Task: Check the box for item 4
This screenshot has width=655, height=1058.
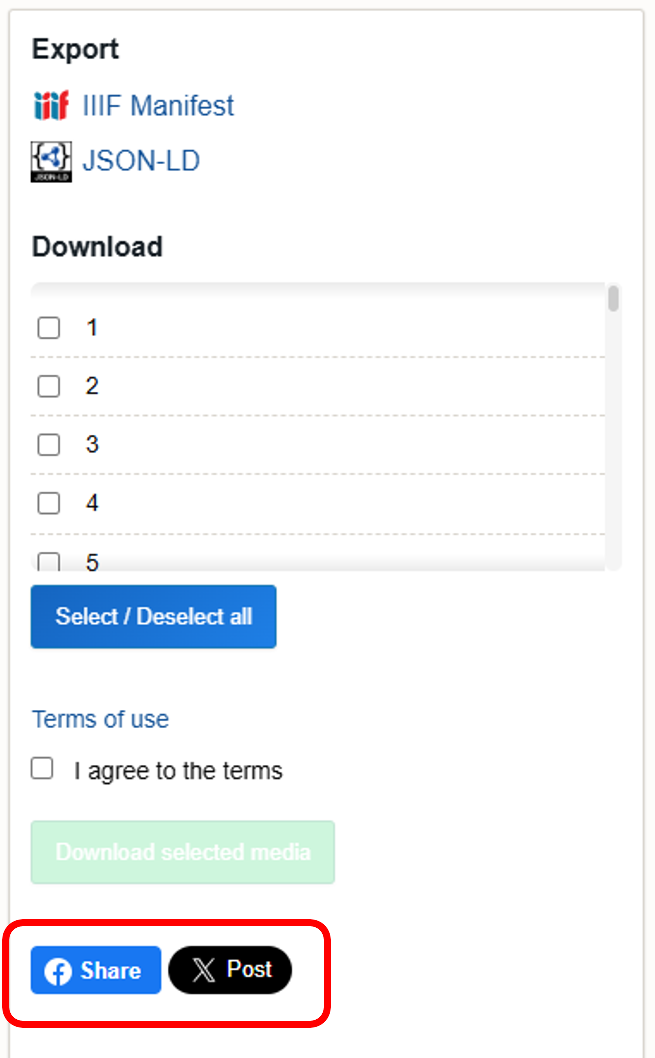Action: [48, 503]
